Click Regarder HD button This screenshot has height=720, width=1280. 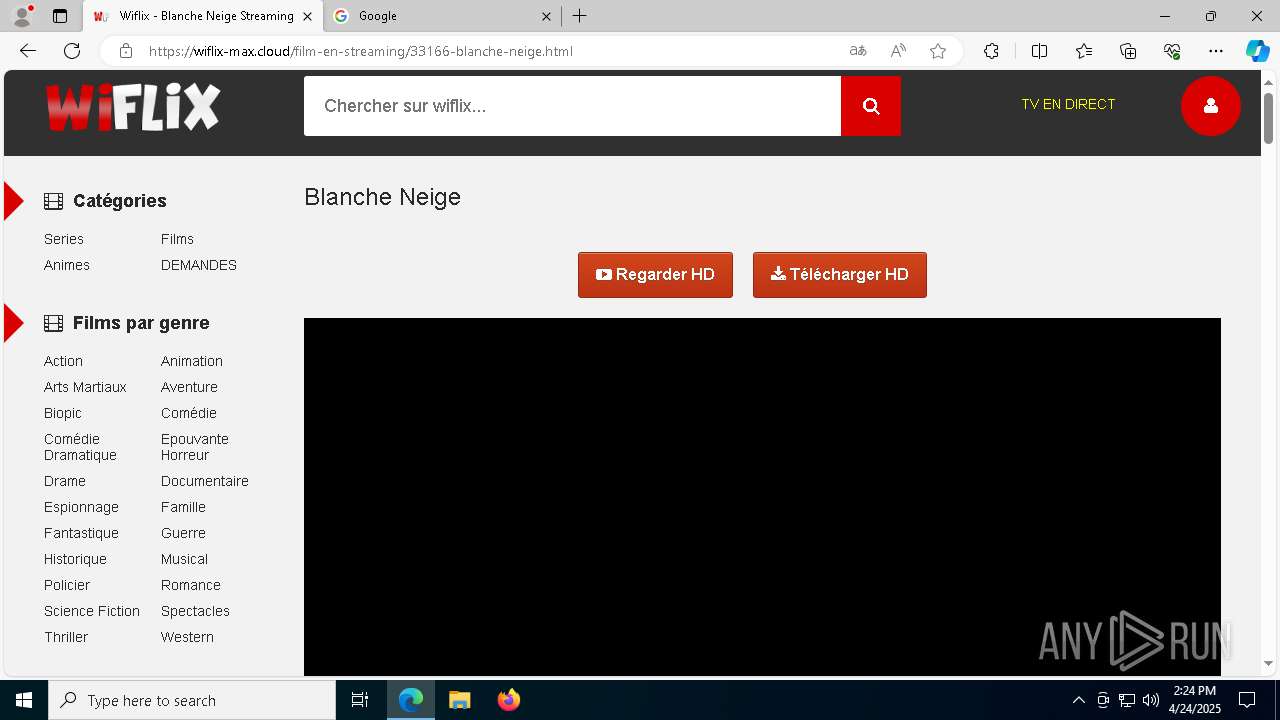tap(655, 275)
